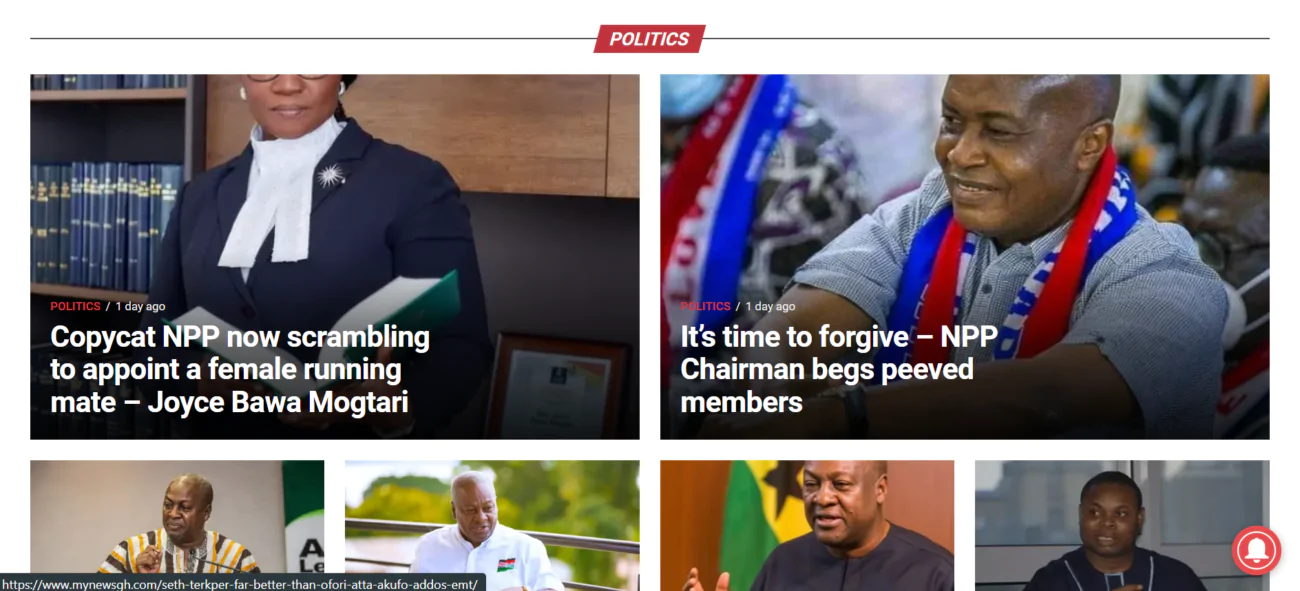Image resolution: width=1300 pixels, height=591 pixels.
Task: Open the POLITICS section header badge
Action: (650, 39)
